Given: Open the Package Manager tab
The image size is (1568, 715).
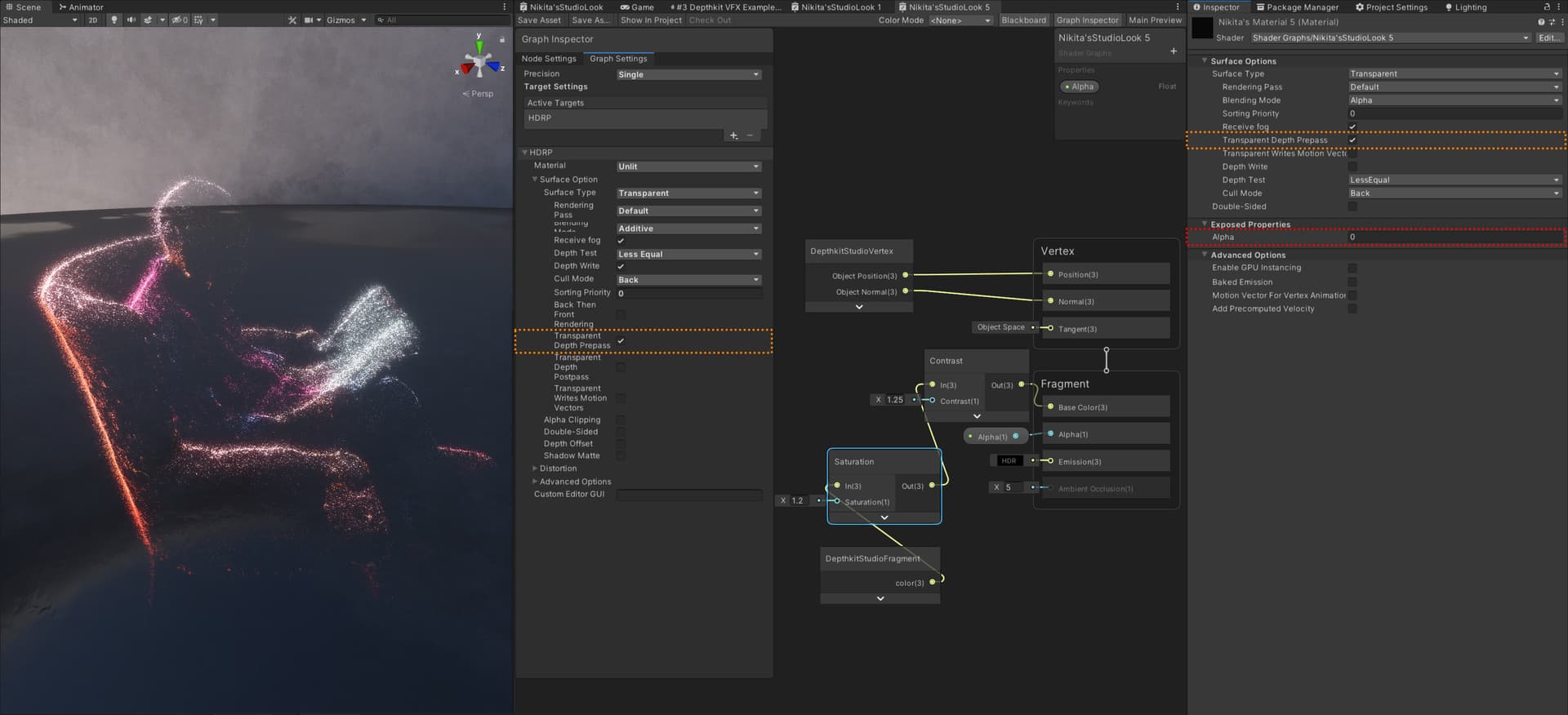Looking at the screenshot, I should tap(1297, 7).
